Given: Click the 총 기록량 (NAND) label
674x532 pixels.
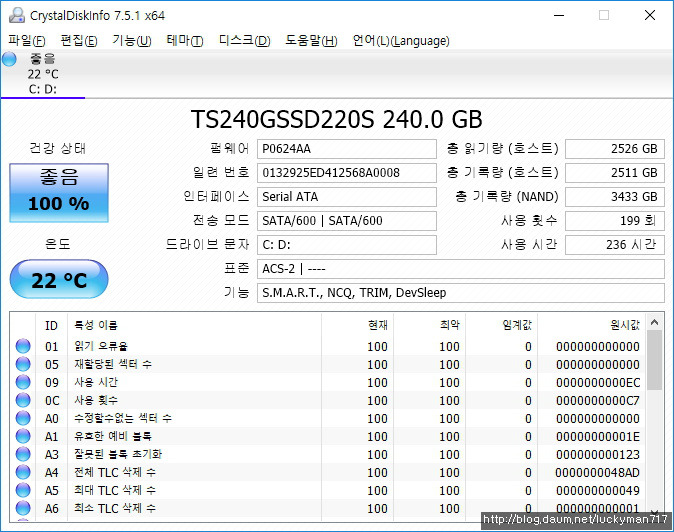Looking at the screenshot, I should click(x=506, y=197).
